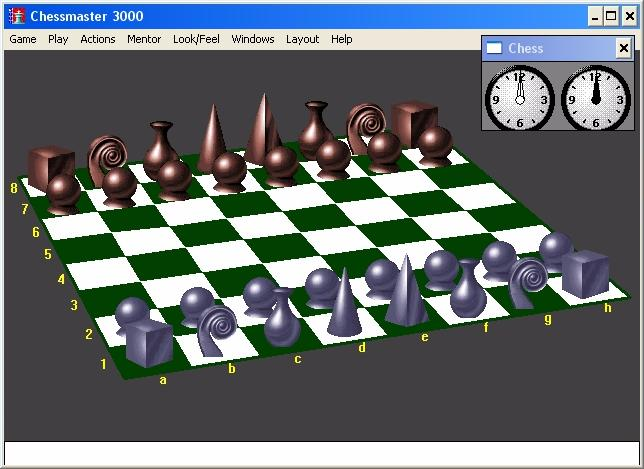The image size is (644, 469).
Task: Select the black sphere pawn on a7
Action: 63,193
